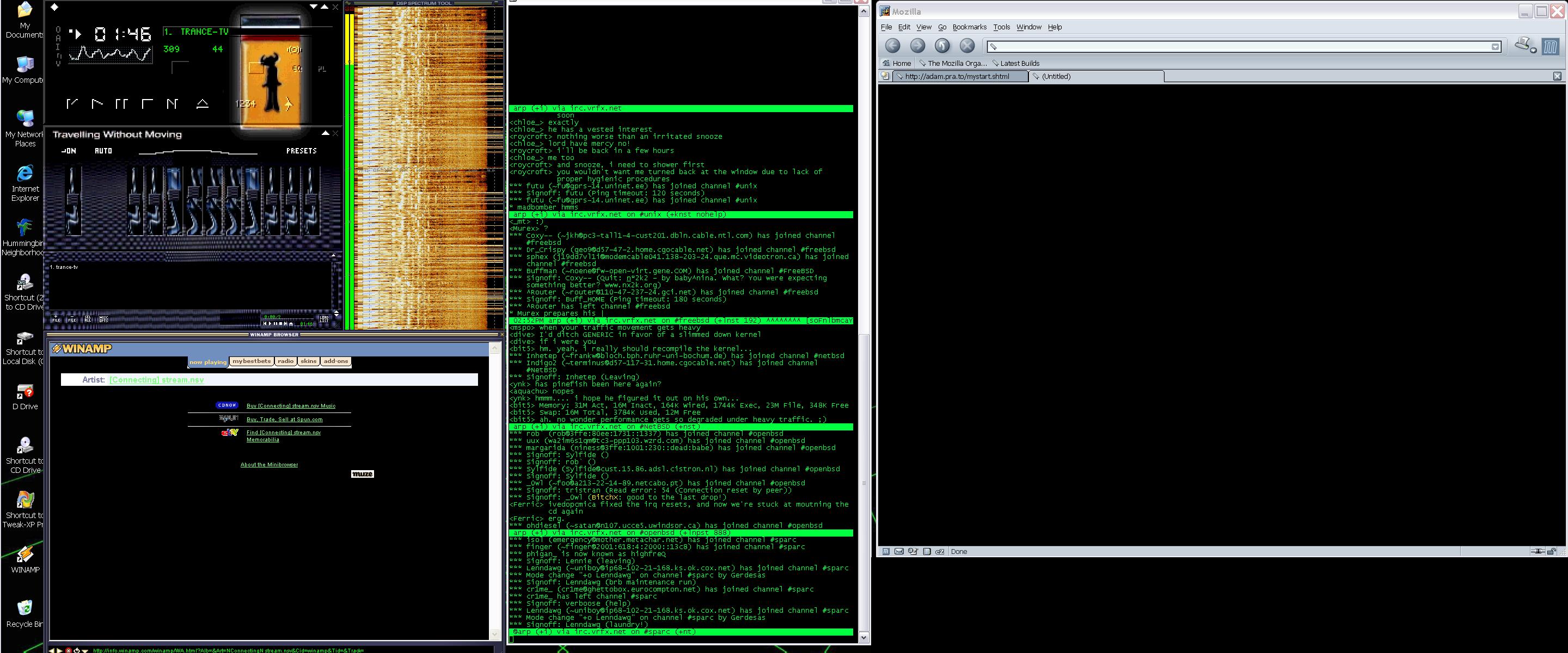1568x653 pixels.
Task: Open the equalizer PRESETS menu
Action: point(301,151)
